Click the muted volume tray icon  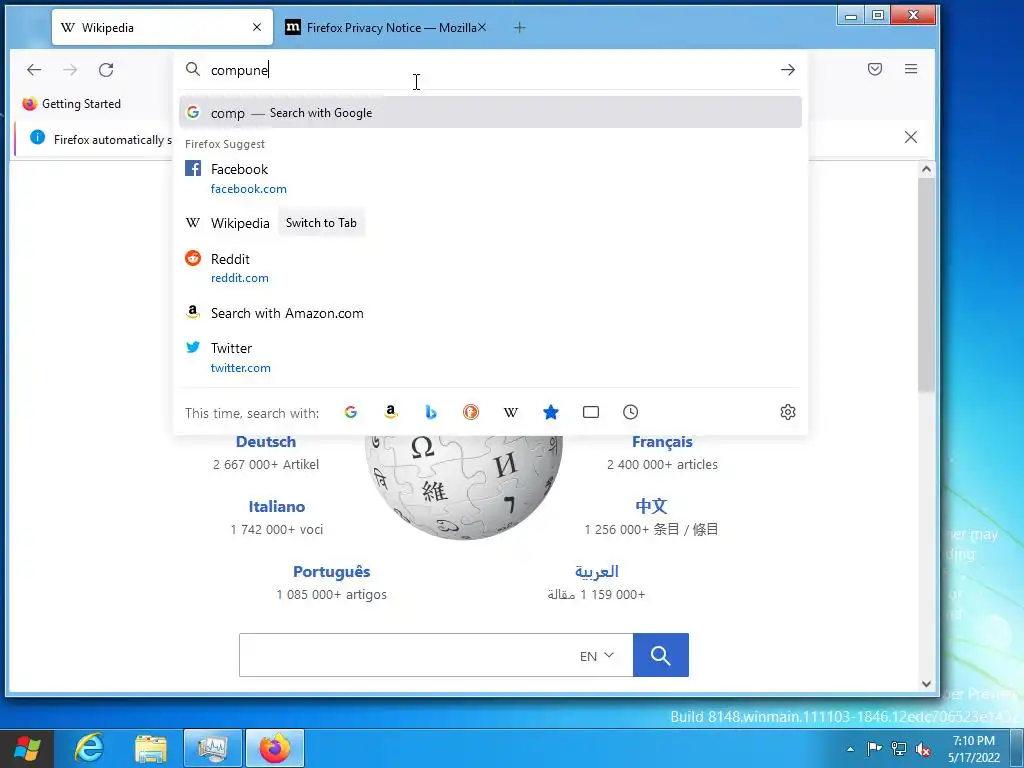(x=923, y=748)
